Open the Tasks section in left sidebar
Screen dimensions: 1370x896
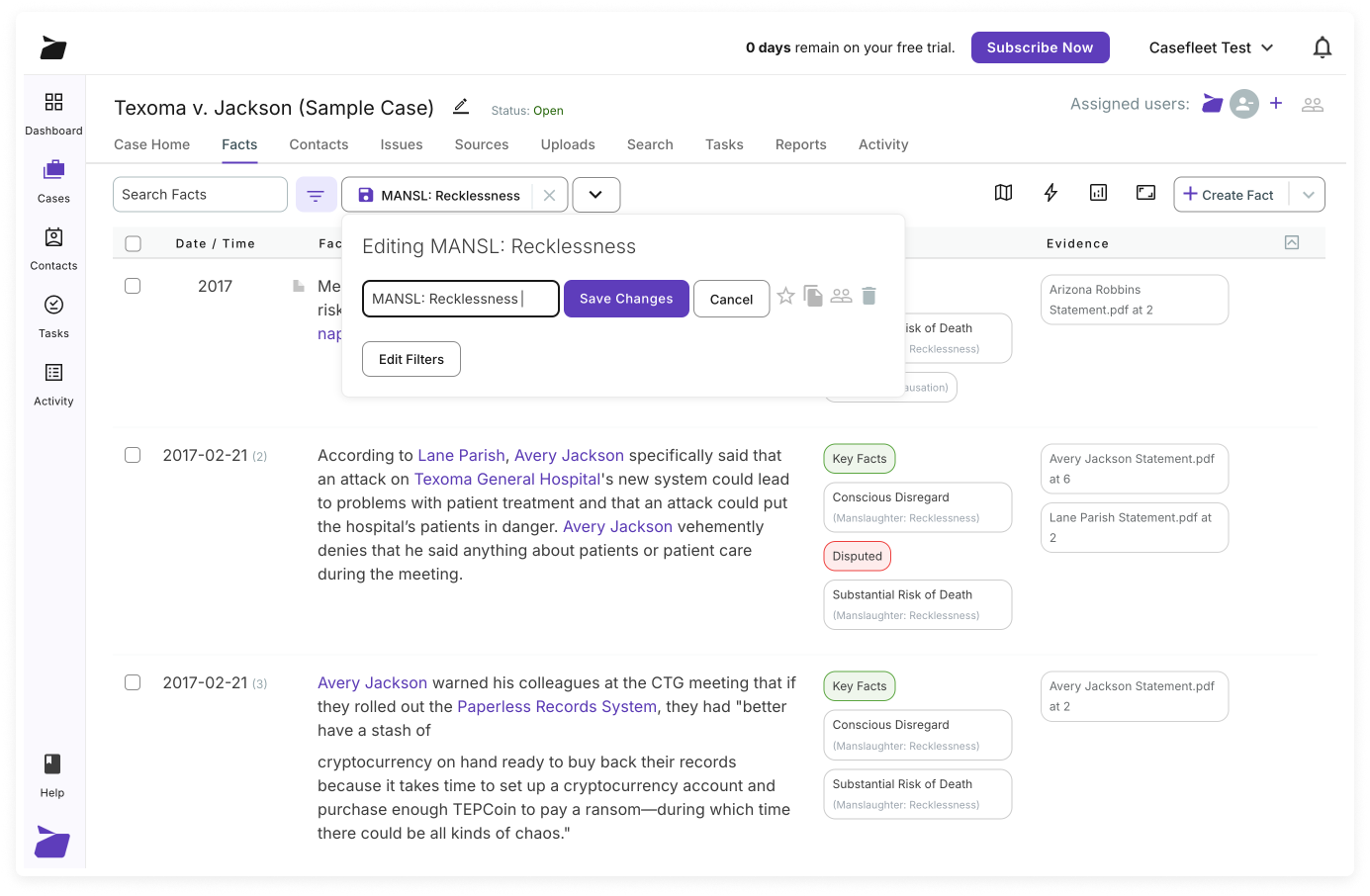pos(53,316)
